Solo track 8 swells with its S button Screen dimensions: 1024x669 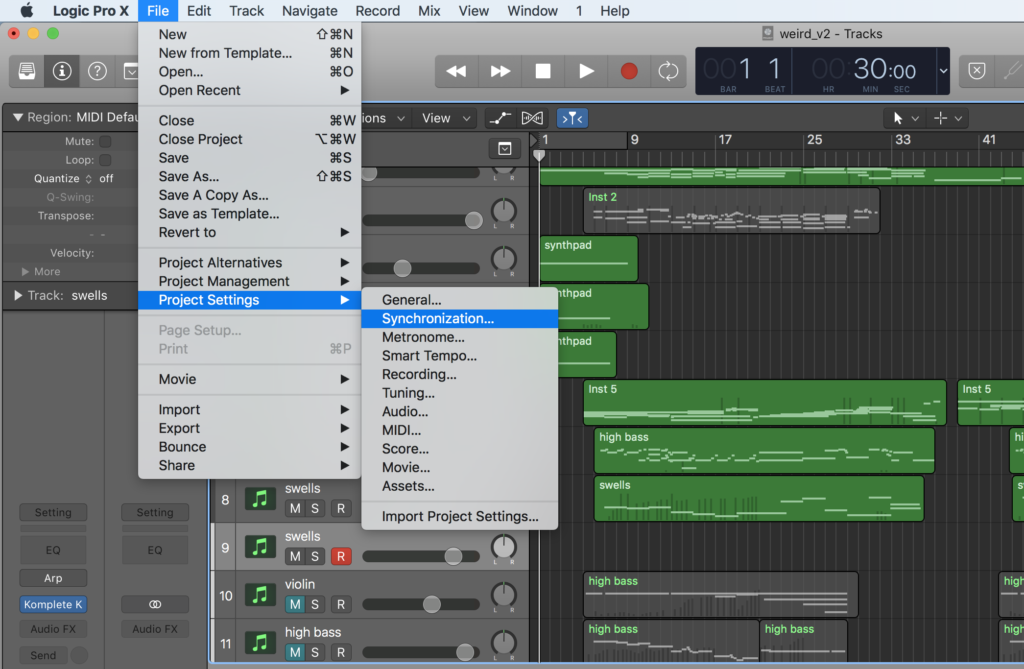point(315,508)
